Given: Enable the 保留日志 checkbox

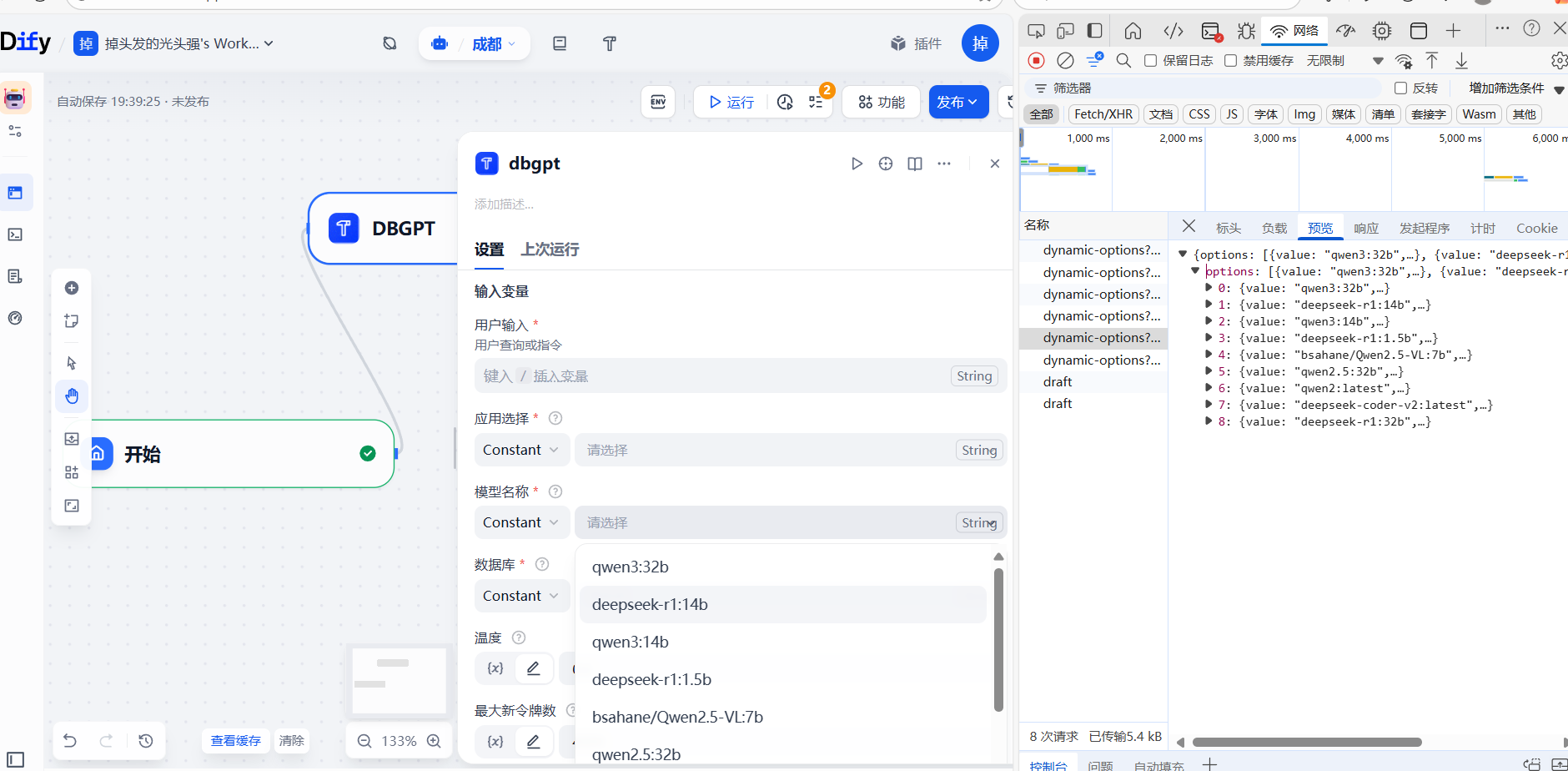Looking at the screenshot, I should pos(1152,60).
